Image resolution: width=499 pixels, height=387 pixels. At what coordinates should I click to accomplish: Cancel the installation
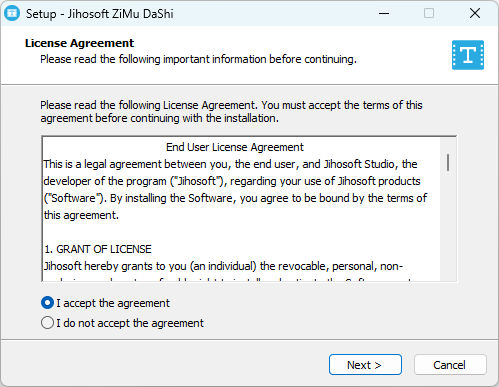click(450, 365)
